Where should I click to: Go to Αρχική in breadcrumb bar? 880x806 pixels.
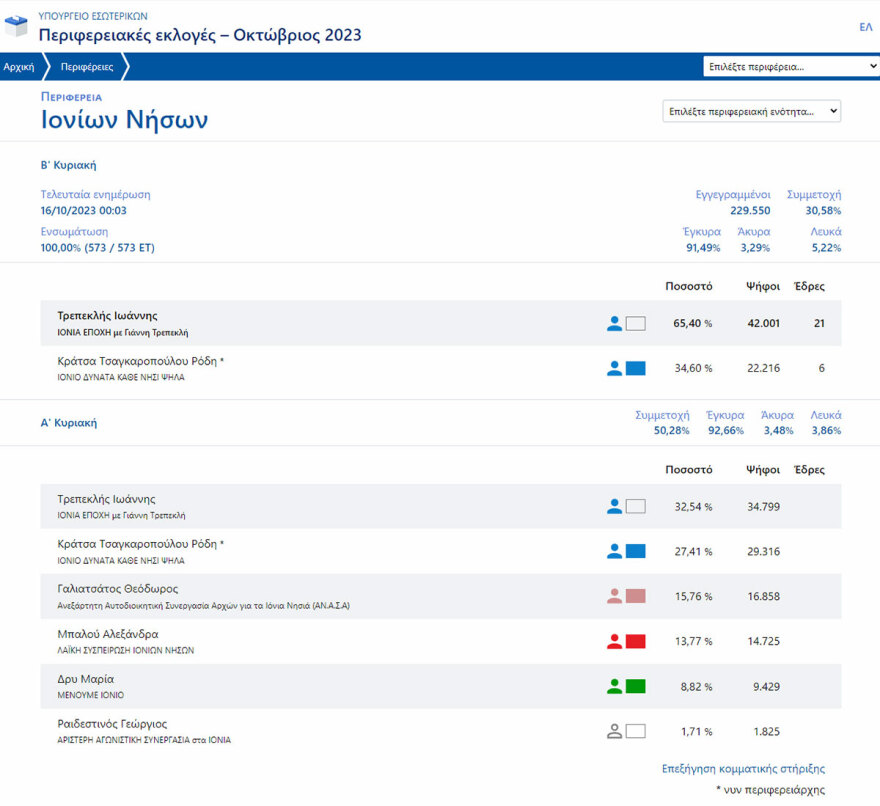pos(19,67)
